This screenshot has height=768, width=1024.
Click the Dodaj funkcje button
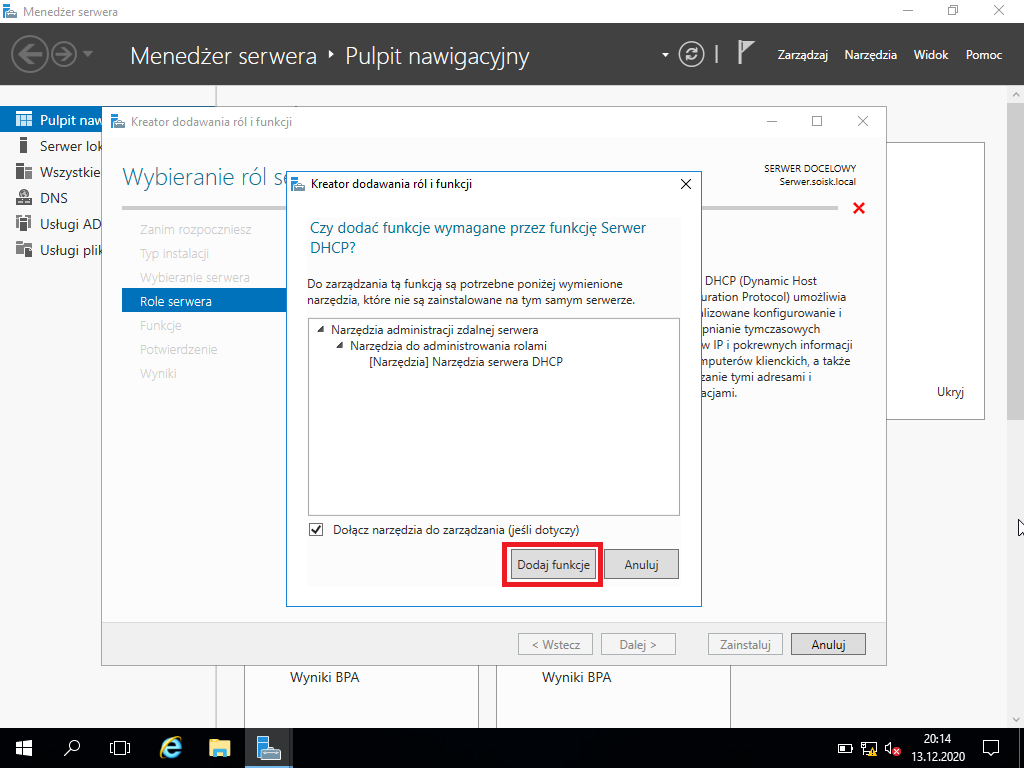click(553, 565)
